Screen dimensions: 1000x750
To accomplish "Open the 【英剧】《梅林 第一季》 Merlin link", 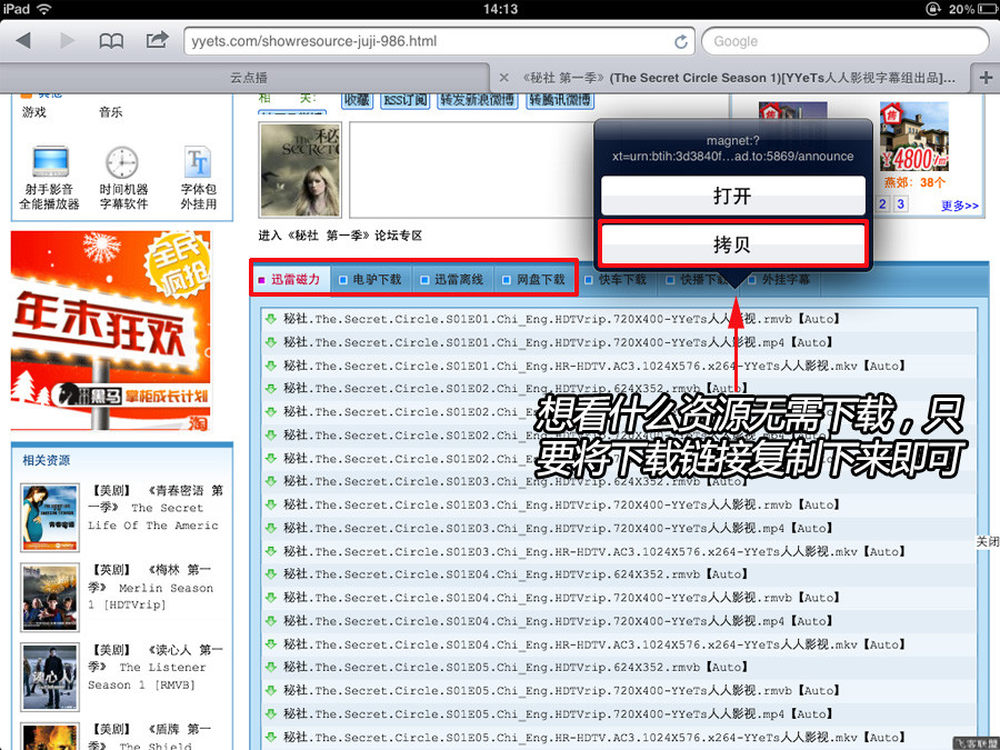I will point(152,587).
